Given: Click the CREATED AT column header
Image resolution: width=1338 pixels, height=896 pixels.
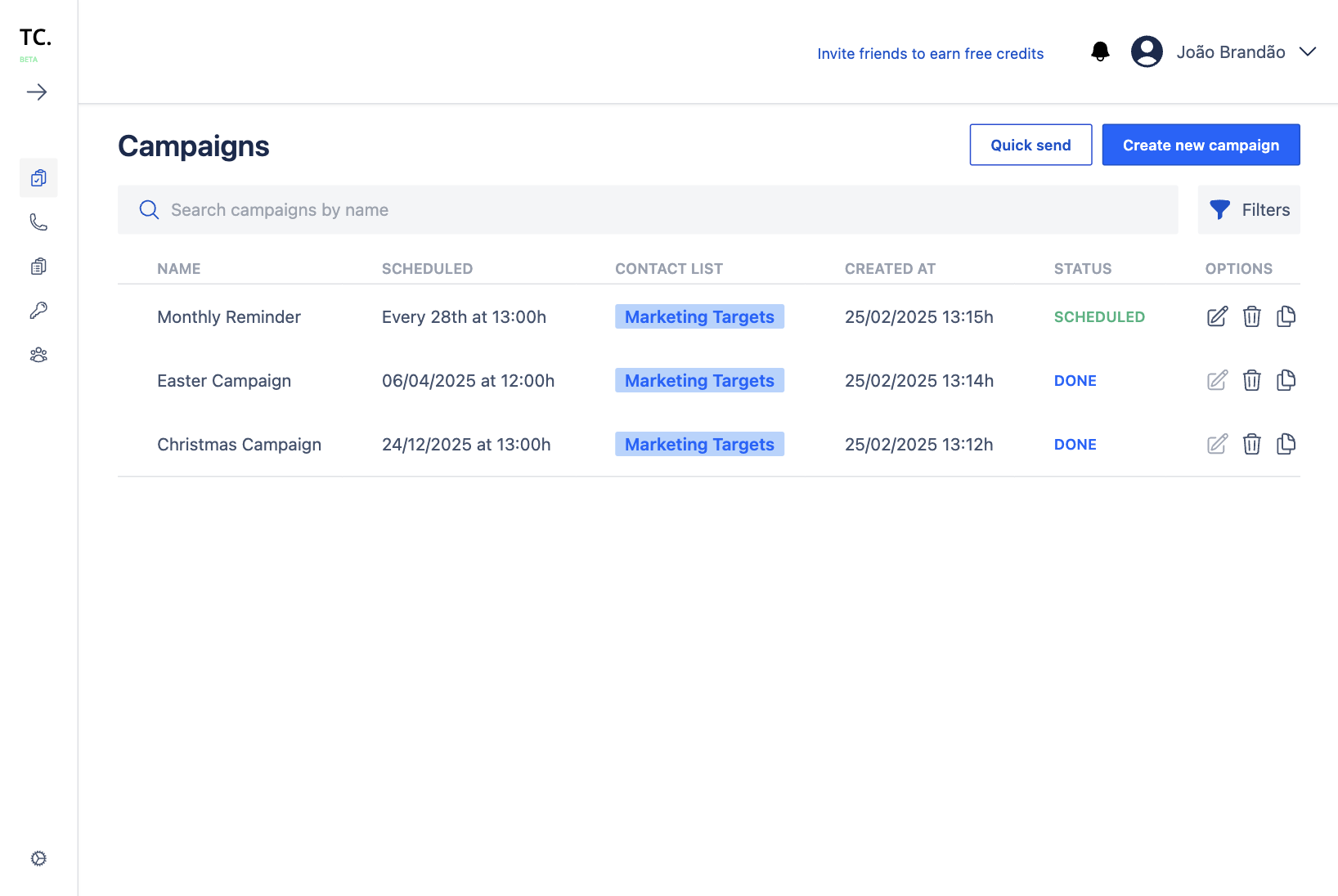Looking at the screenshot, I should [890, 269].
